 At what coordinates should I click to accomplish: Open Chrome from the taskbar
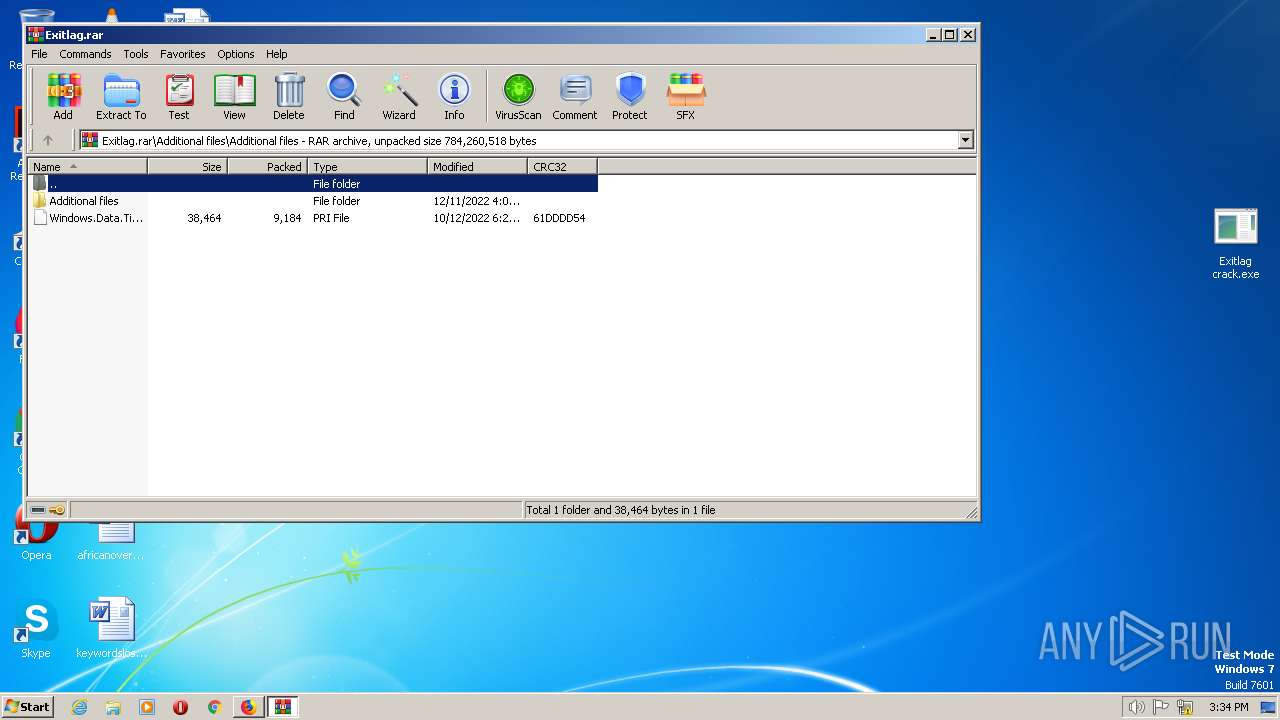(214, 707)
